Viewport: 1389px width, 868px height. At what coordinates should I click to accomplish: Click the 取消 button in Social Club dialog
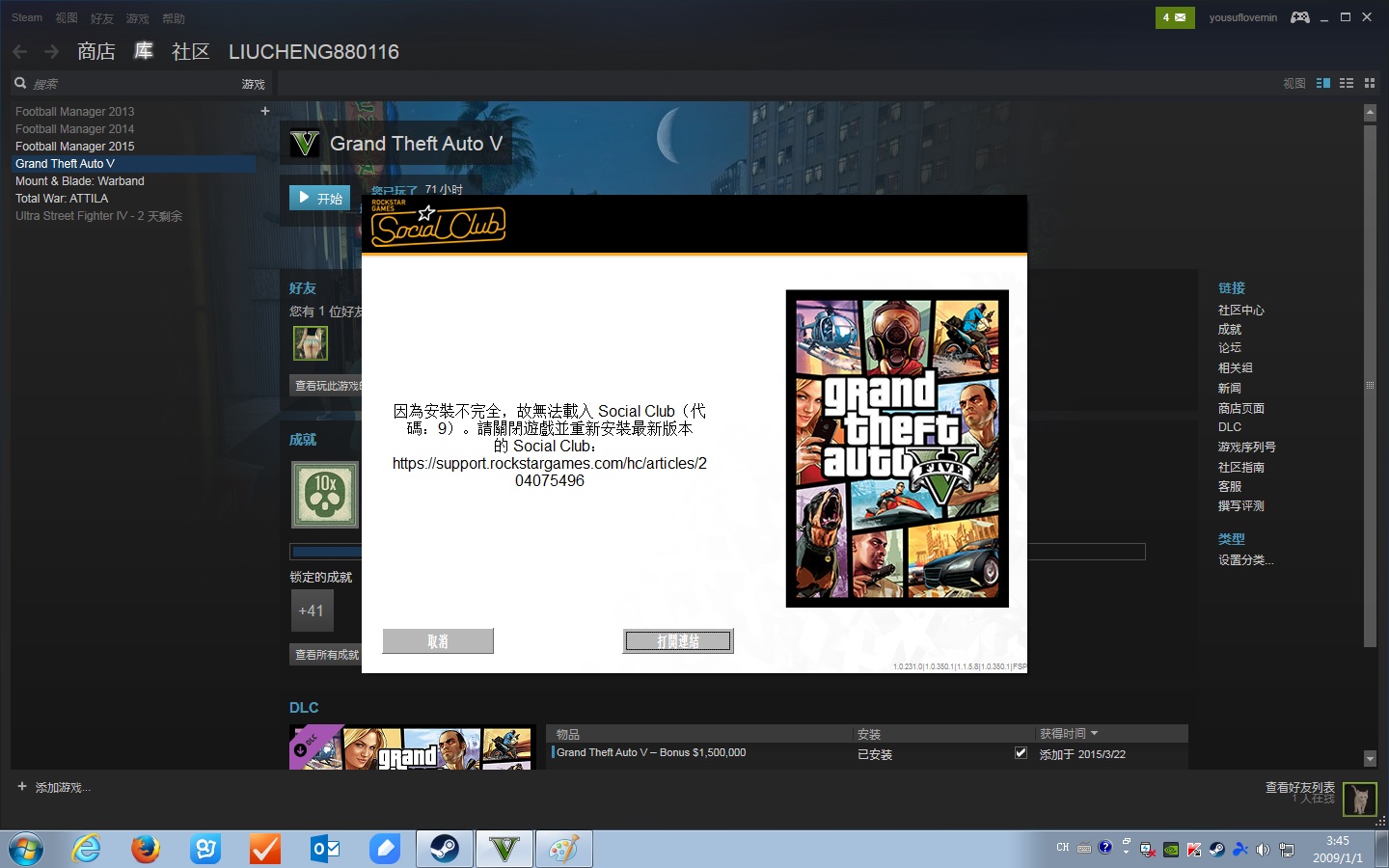(x=438, y=641)
